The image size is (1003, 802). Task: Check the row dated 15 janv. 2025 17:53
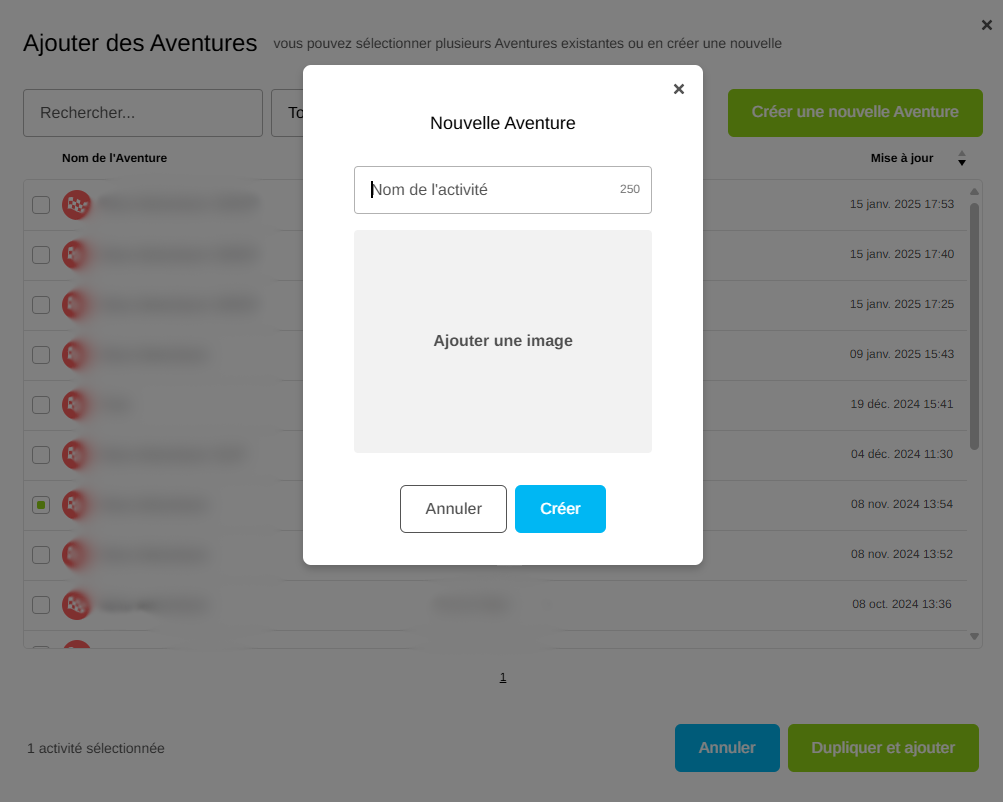(x=41, y=205)
